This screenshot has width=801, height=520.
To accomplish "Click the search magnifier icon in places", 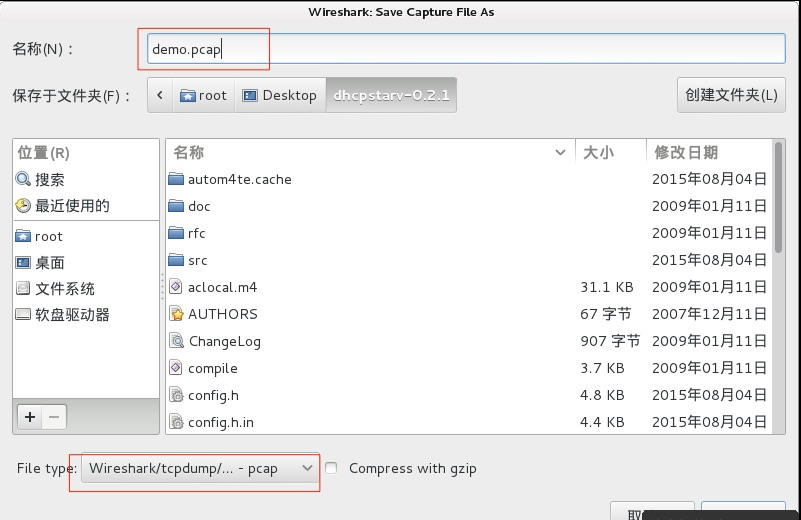I will coord(23,179).
